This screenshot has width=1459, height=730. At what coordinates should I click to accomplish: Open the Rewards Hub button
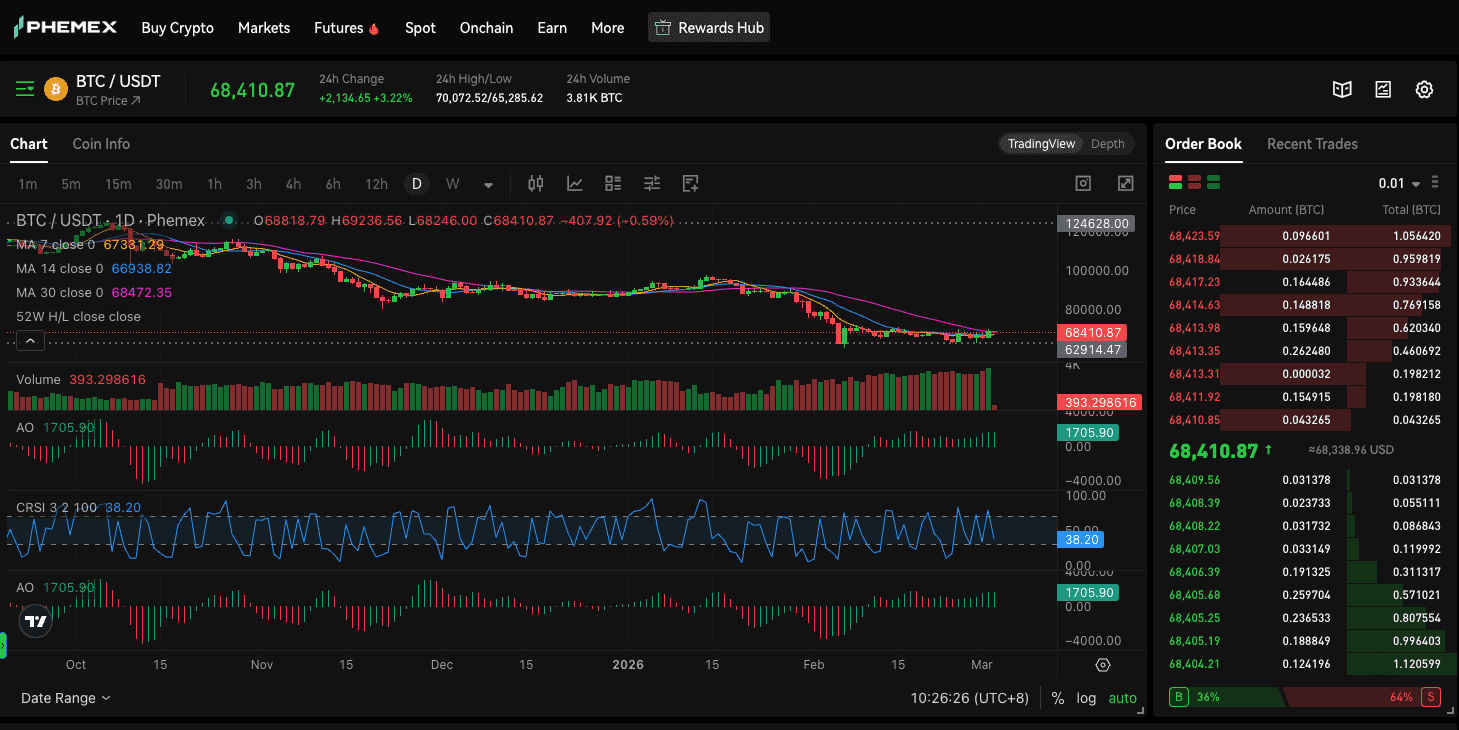tap(709, 28)
